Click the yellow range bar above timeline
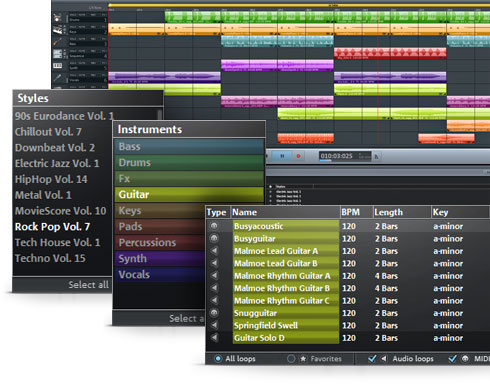 299,5
